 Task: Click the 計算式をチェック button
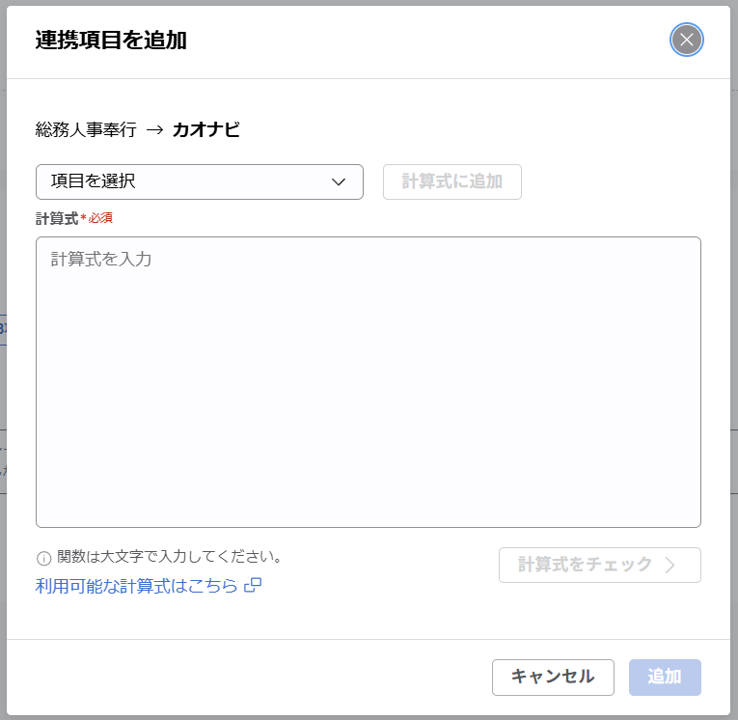coord(600,565)
